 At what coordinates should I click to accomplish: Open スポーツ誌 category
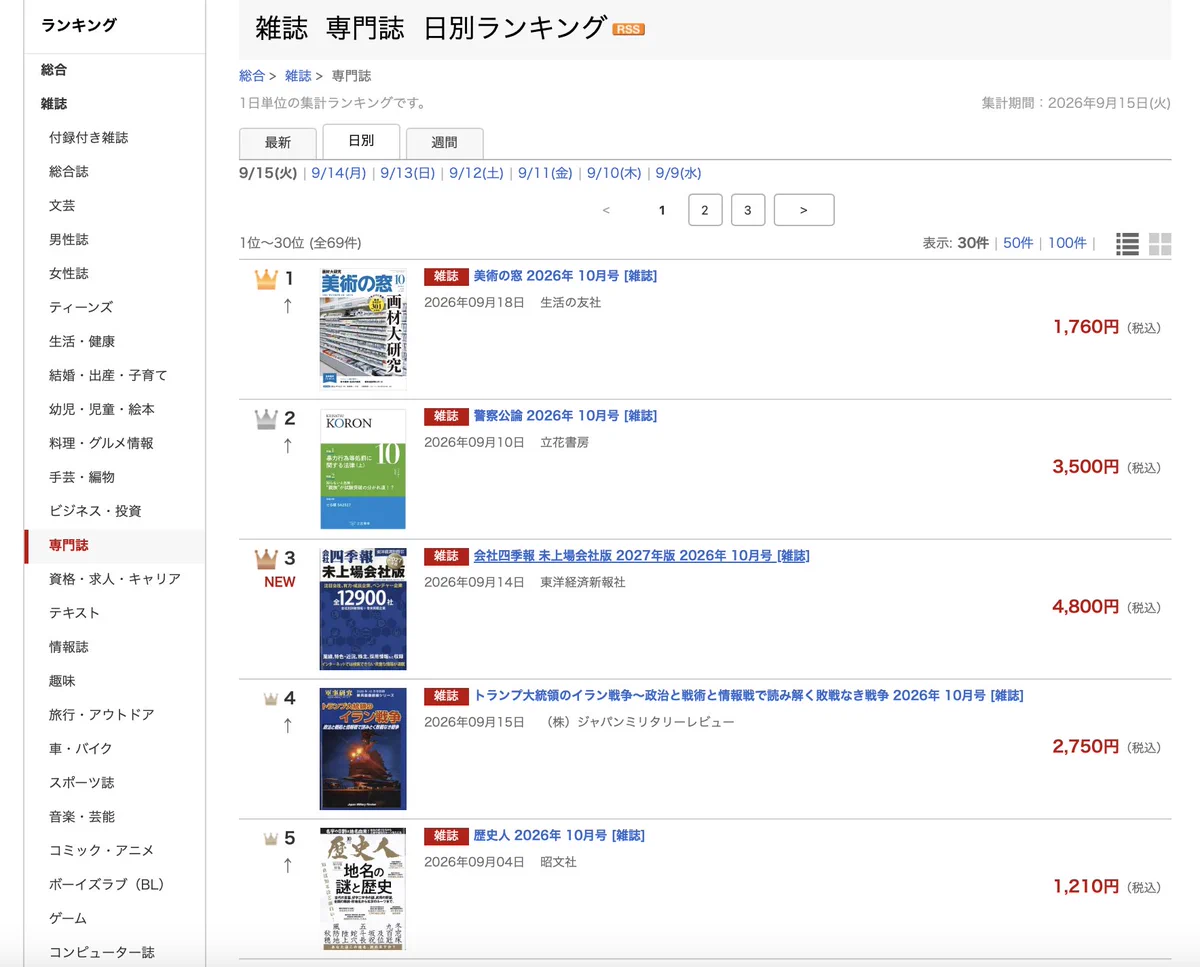point(82,784)
